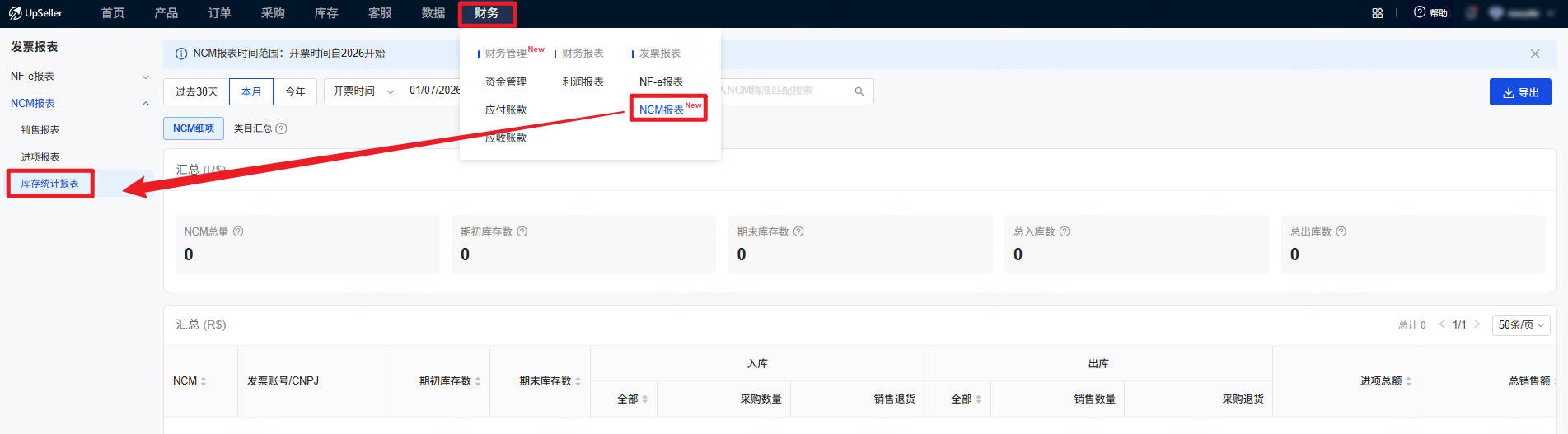Open 客服 menu in top navigation
This screenshot has width=1568, height=434.
click(x=380, y=13)
